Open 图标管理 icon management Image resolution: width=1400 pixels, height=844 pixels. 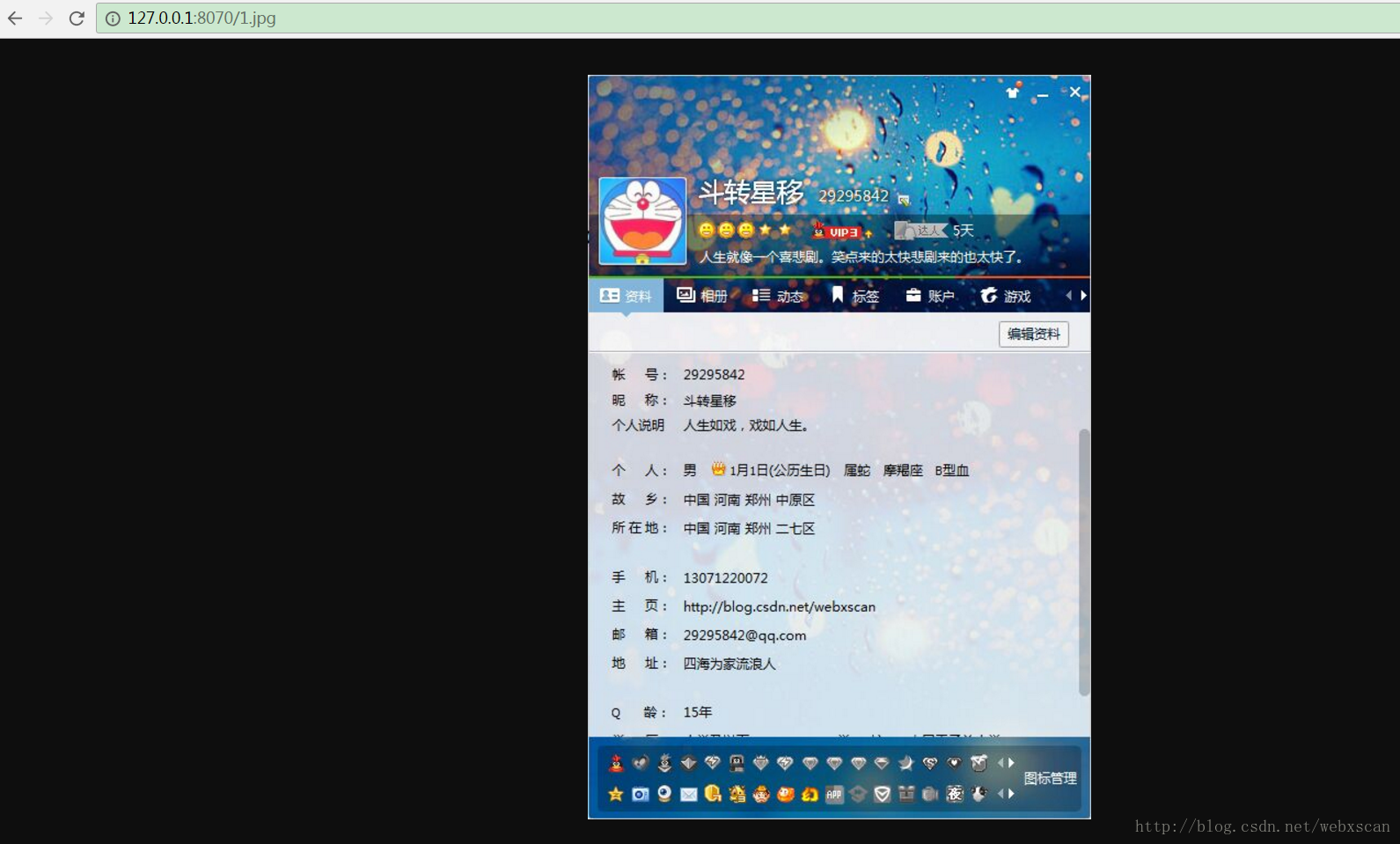1050,779
